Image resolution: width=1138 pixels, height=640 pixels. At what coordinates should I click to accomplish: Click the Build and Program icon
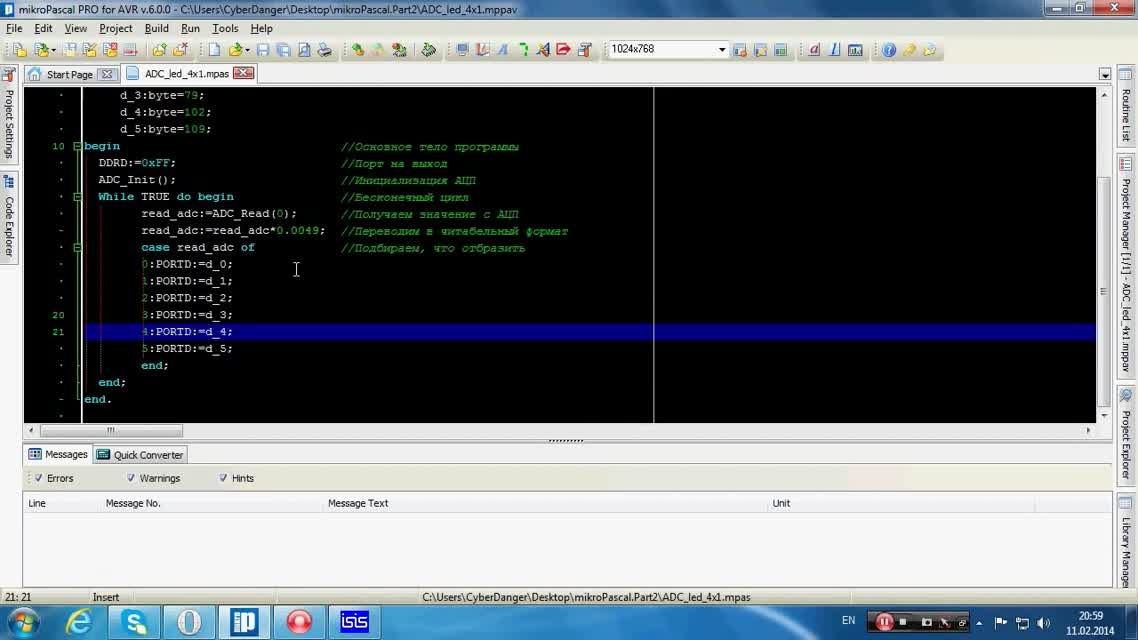click(399, 49)
